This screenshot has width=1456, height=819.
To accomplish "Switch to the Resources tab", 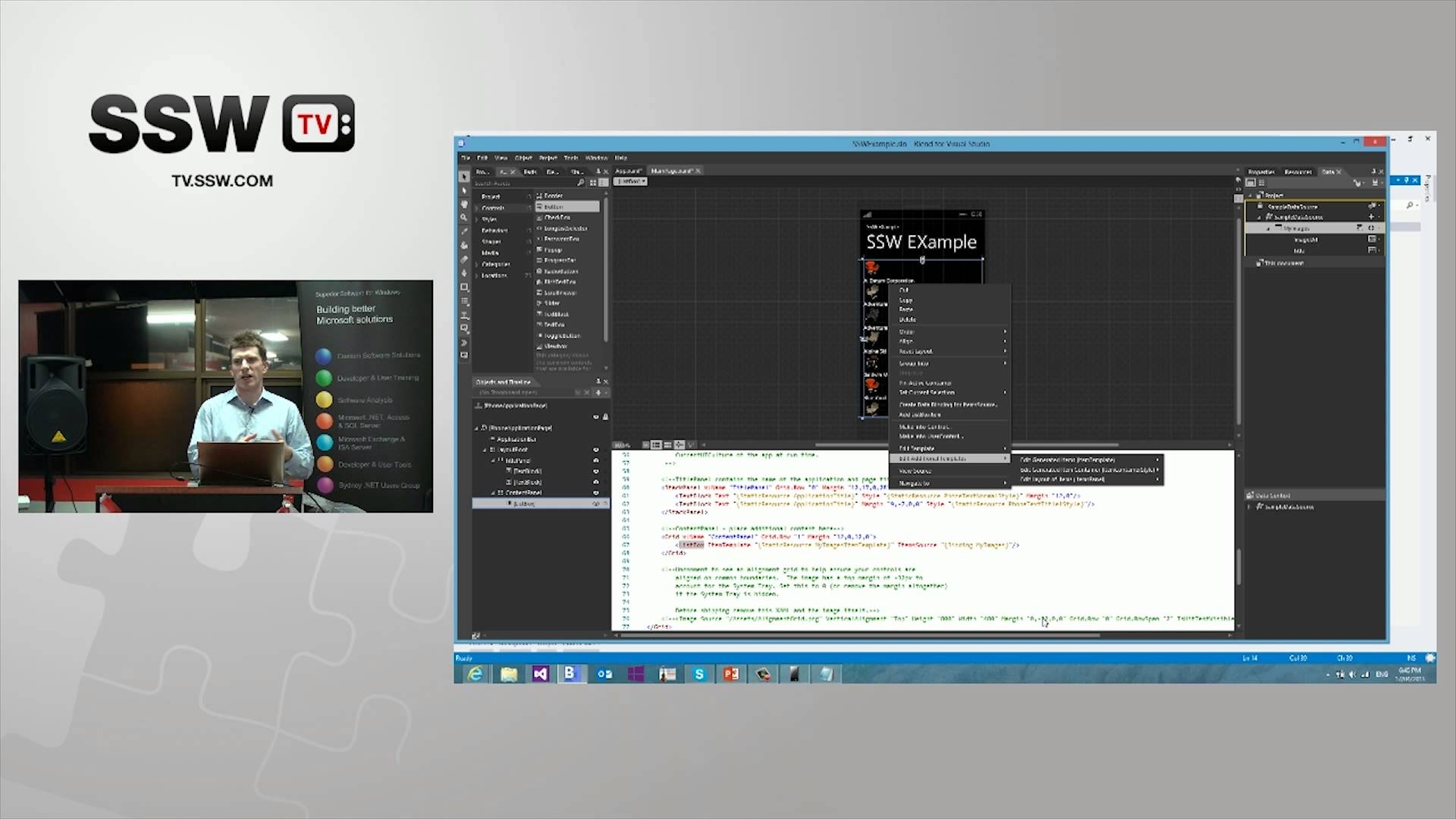I will (x=1298, y=171).
